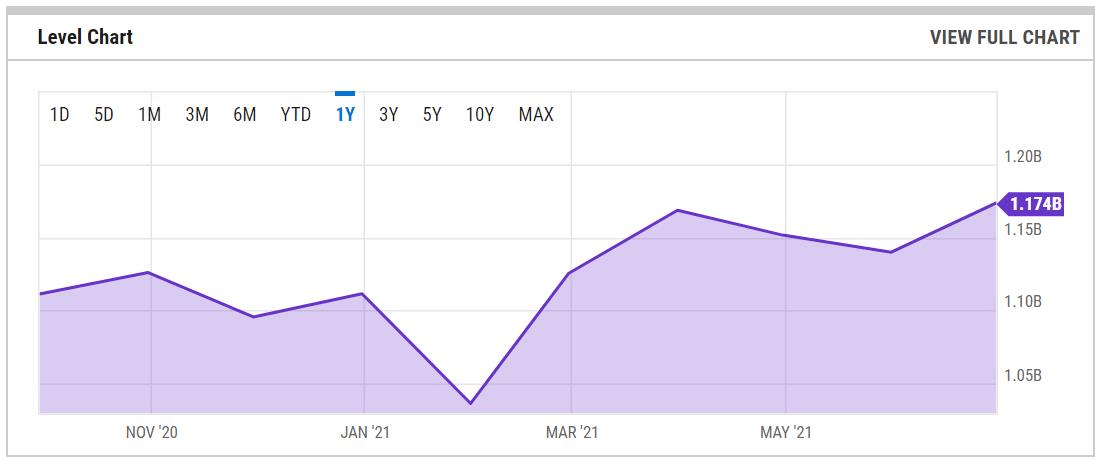Expand range to 3Y
This screenshot has height=461, width=1101.
389,115
